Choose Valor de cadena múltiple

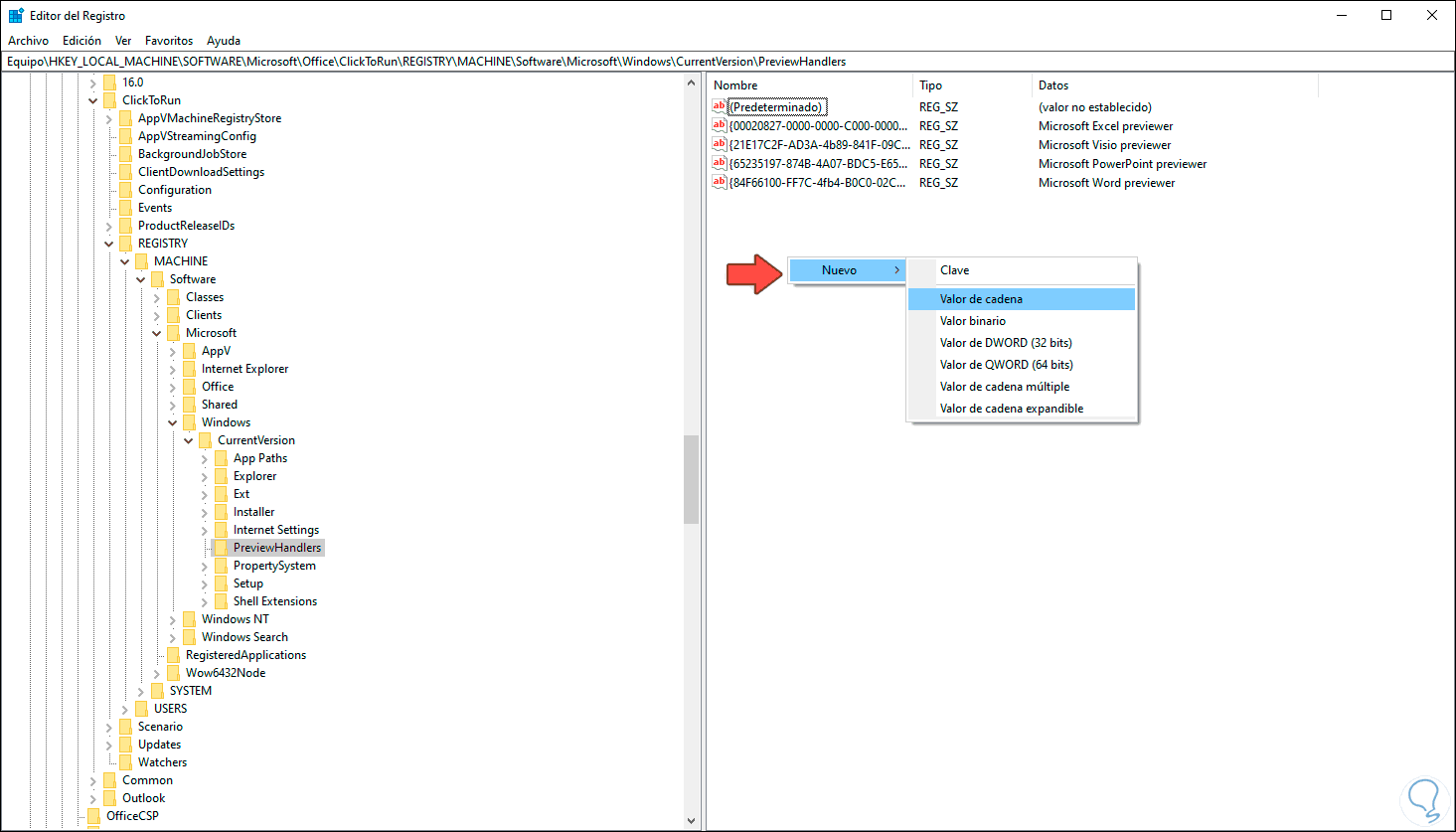click(1022, 387)
